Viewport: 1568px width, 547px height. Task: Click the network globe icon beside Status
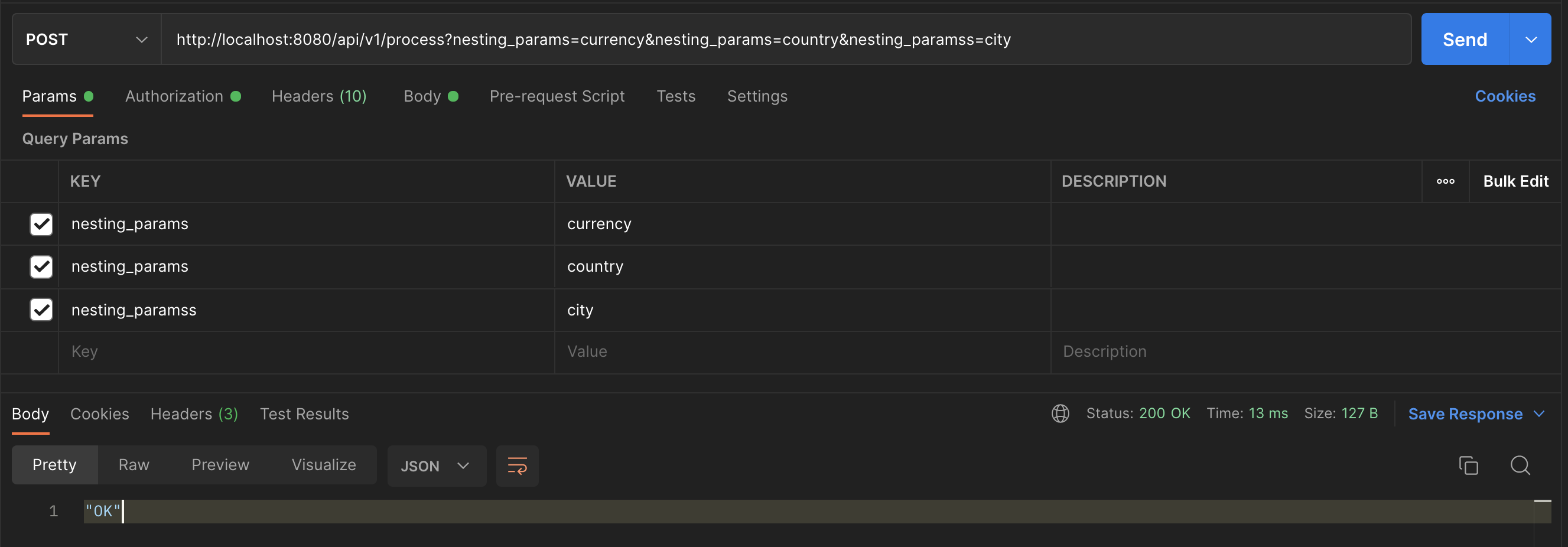(1060, 413)
